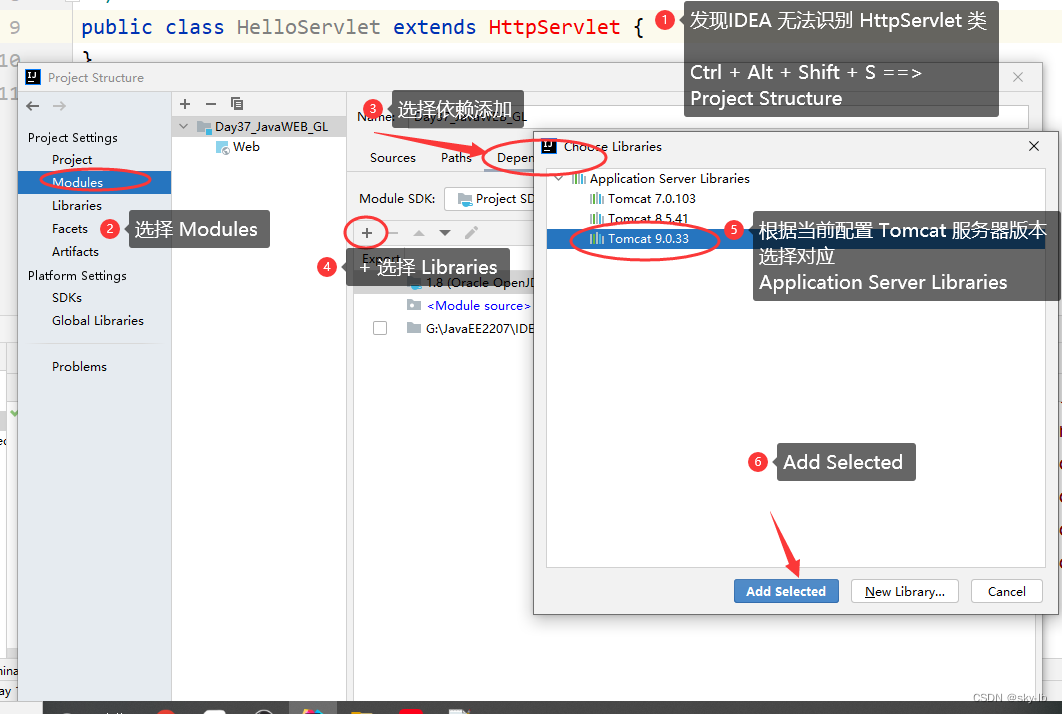Click the HelloServlet class name in the editor
The image size is (1062, 714).
click(x=308, y=27)
